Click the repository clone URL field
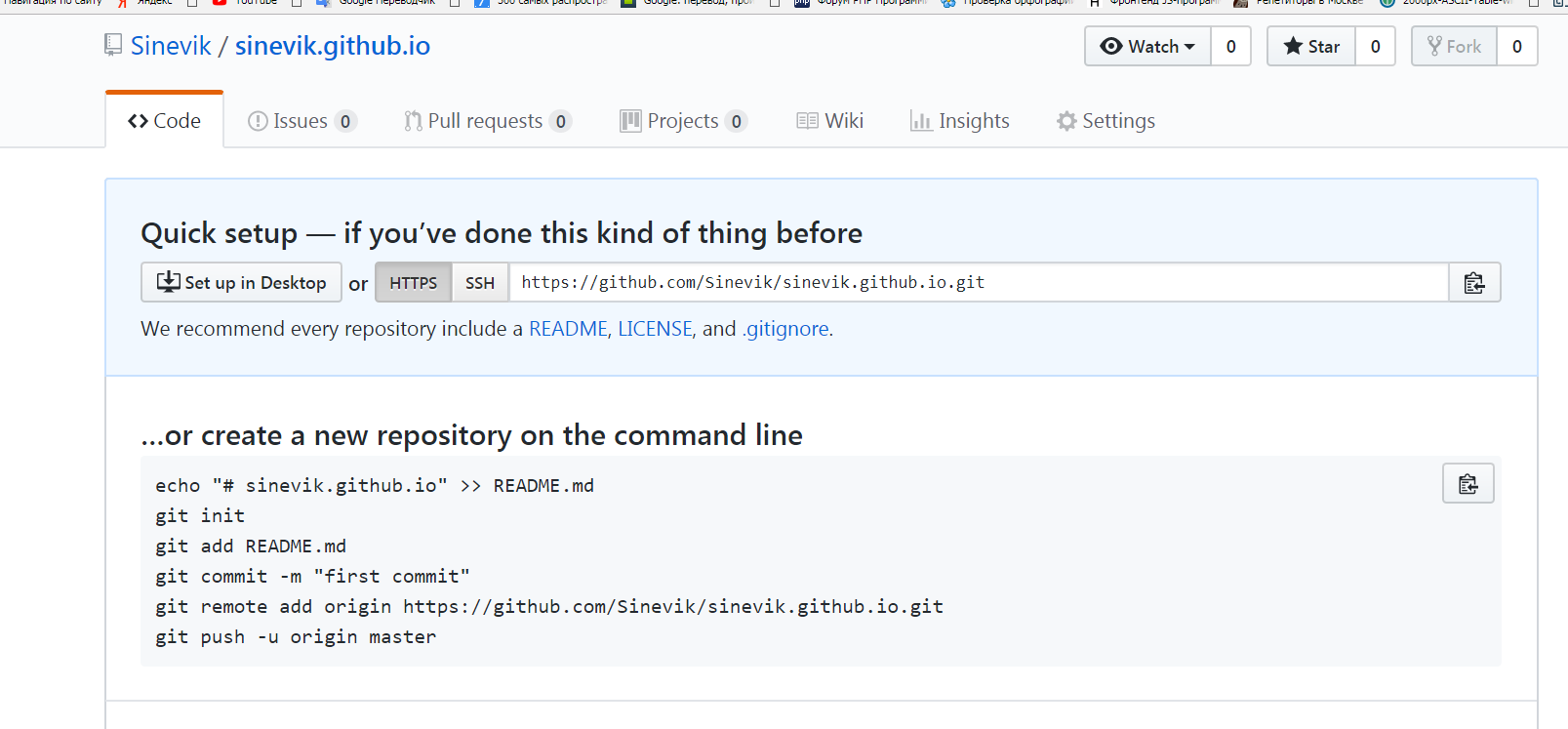The height and width of the screenshot is (729, 1568). pyautogui.click(x=979, y=282)
